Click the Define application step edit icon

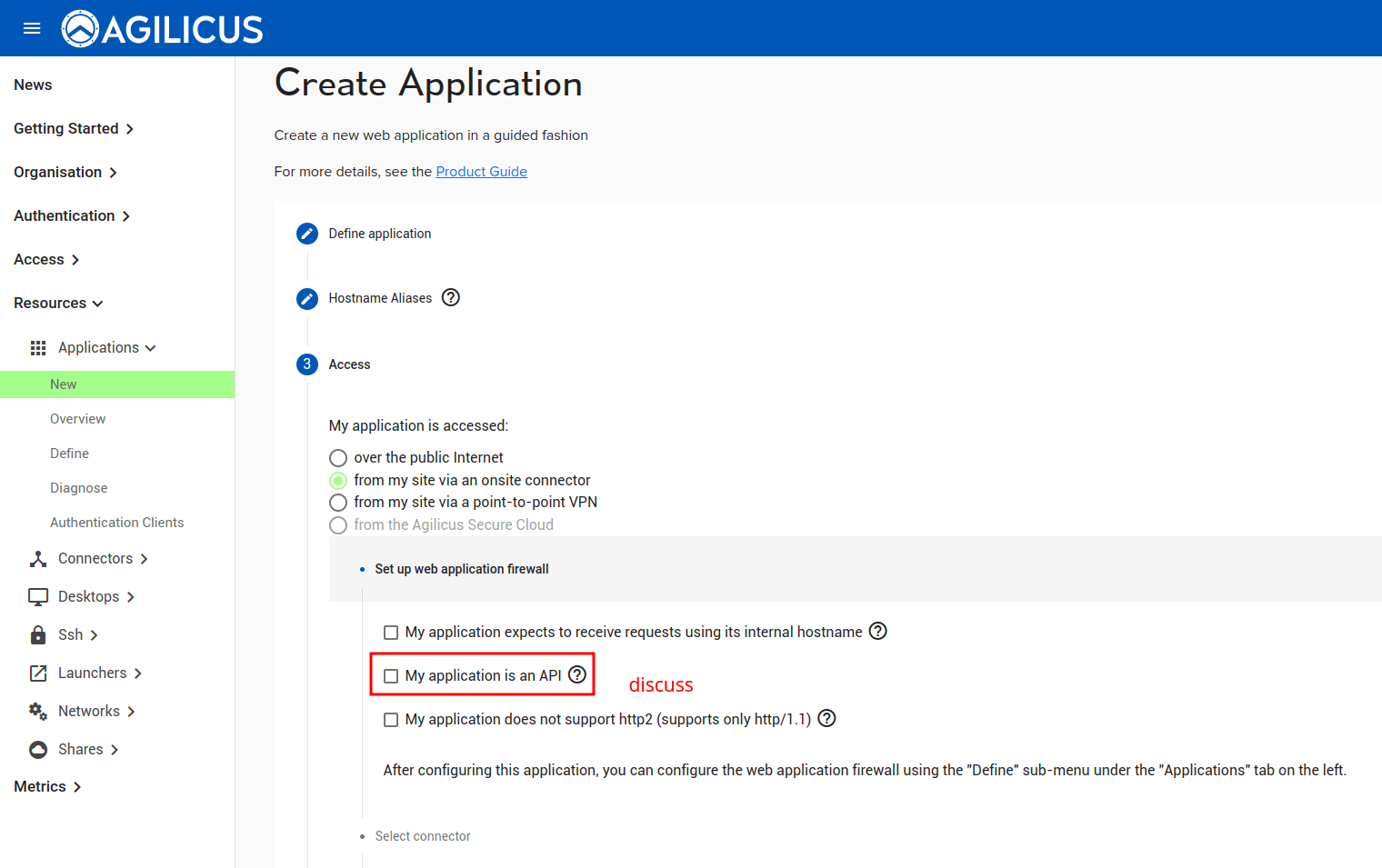(x=307, y=234)
